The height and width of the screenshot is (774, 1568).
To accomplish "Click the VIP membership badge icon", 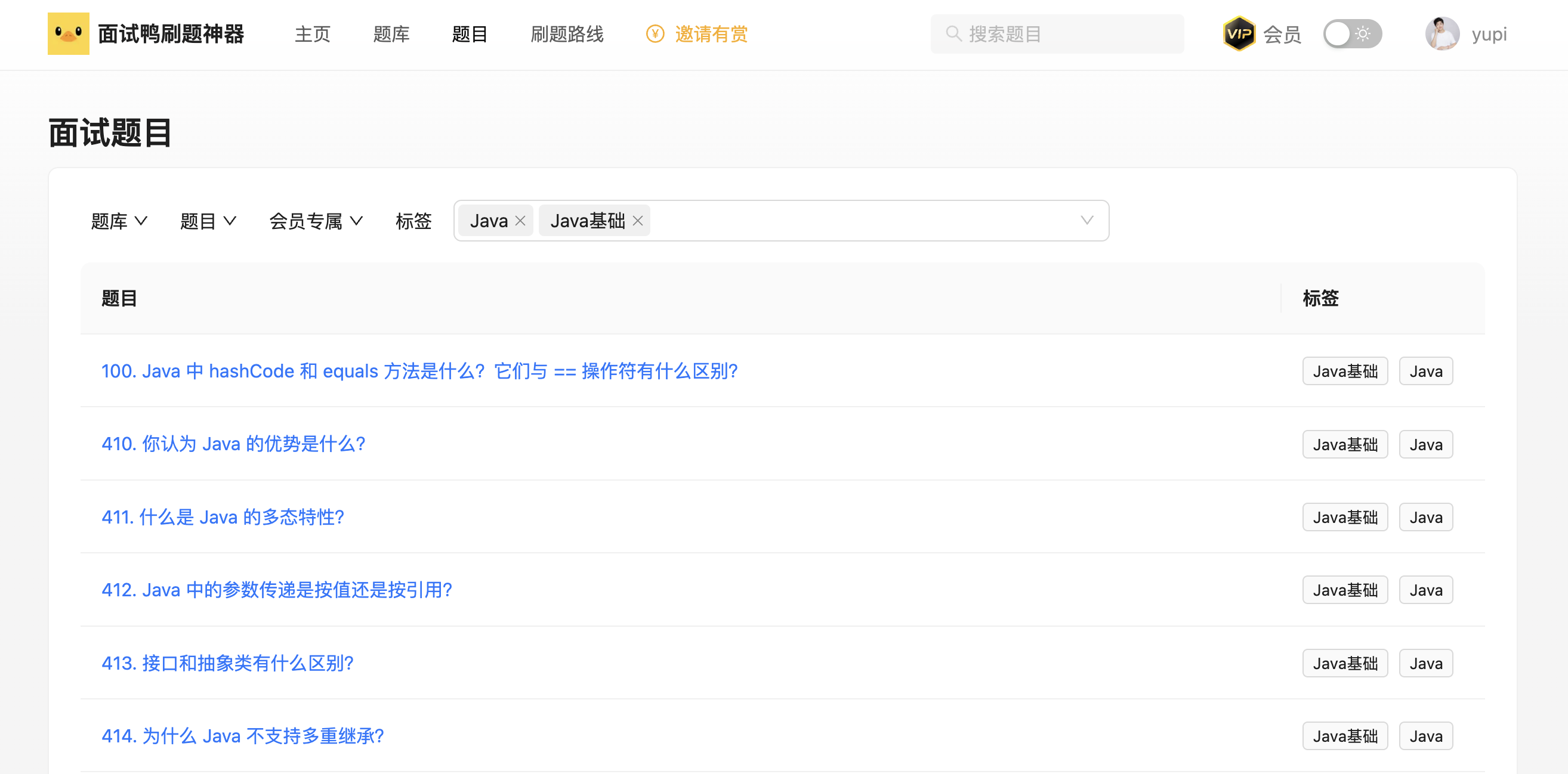I will (1238, 34).
